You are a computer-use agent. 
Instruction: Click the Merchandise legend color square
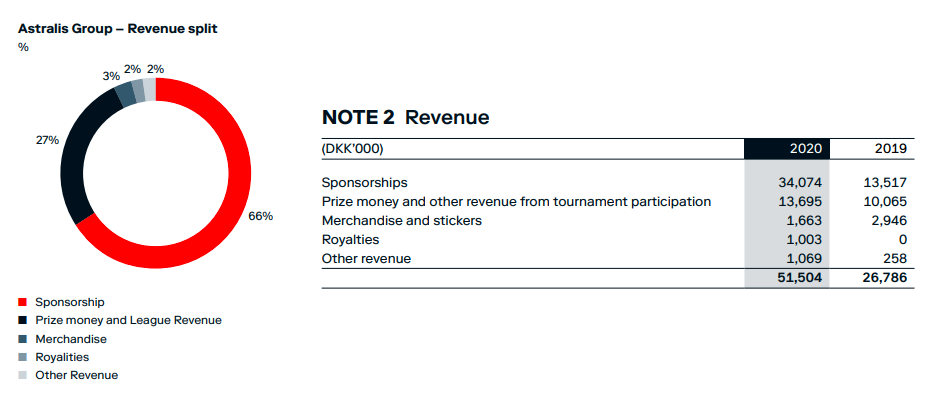coord(23,339)
